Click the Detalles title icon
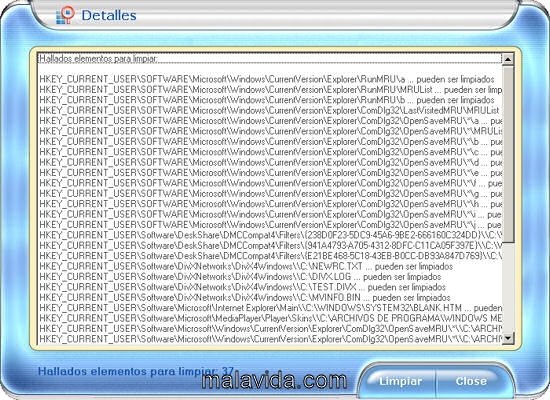Image resolution: width=550 pixels, height=400 pixels. pyautogui.click(x=66, y=15)
